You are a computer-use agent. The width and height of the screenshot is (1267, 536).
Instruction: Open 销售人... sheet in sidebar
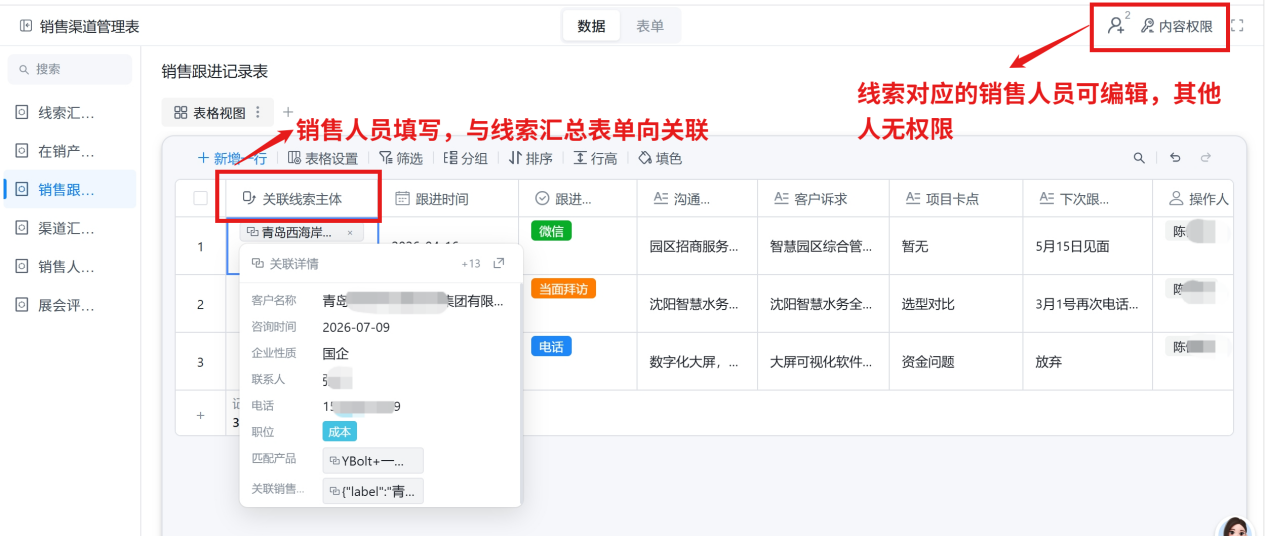pyautogui.click(x=70, y=266)
